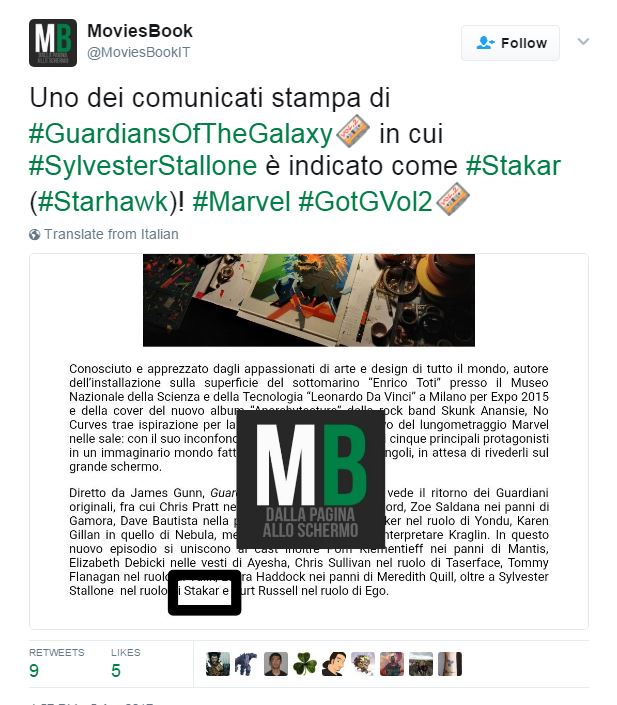Open the Wolverine avatar in likers list
The image size is (617, 705).
click(x=218, y=664)
